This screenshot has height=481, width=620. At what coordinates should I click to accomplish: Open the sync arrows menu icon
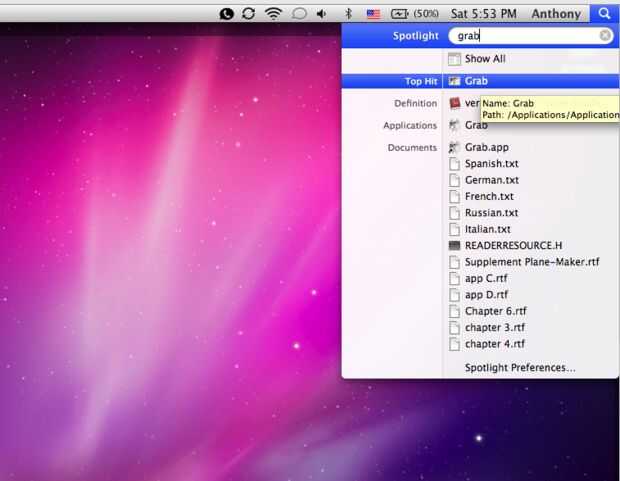pos(248,13)
